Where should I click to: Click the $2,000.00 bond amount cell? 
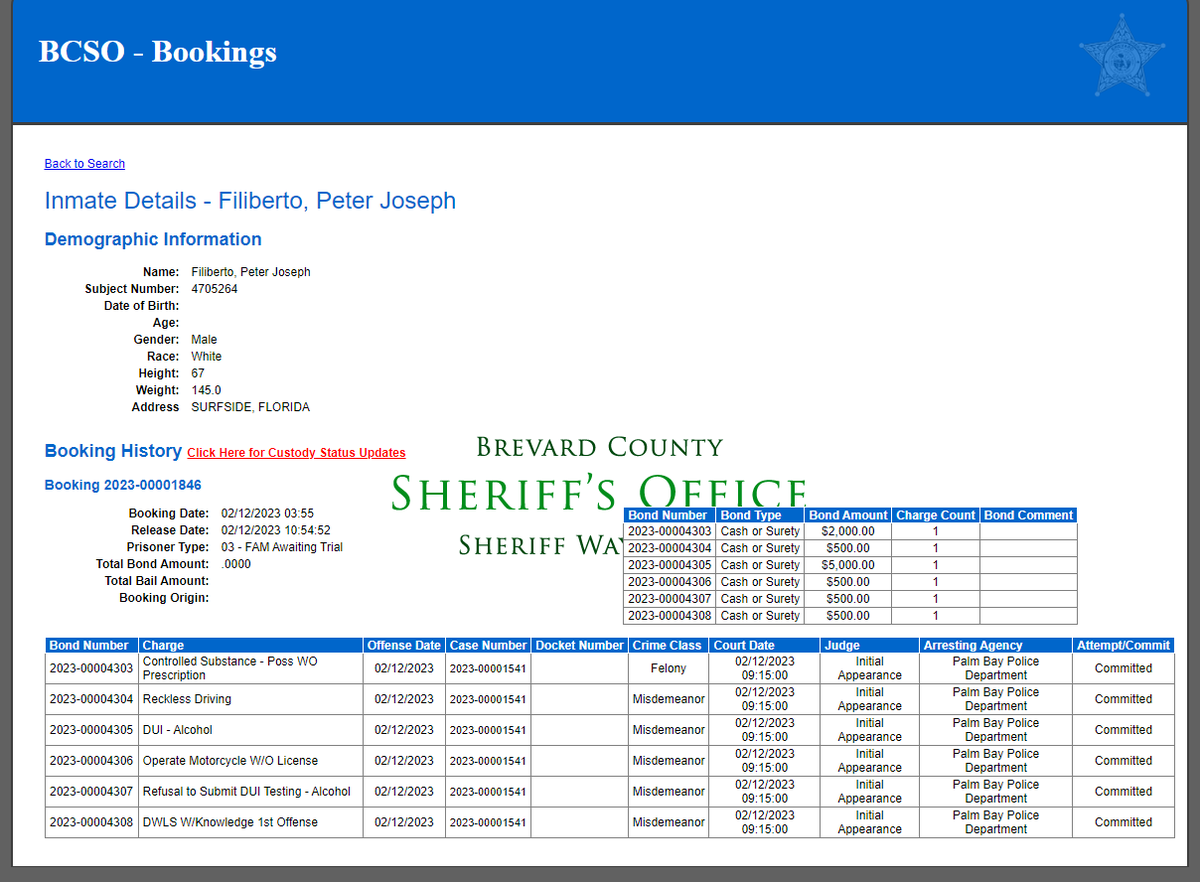point(848,532)
